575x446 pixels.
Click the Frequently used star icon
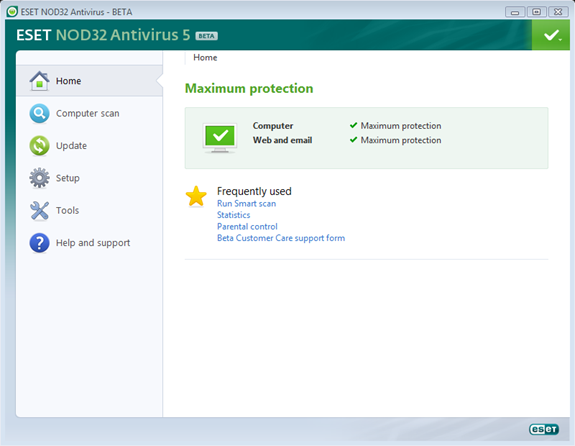[x=196, y=196]
